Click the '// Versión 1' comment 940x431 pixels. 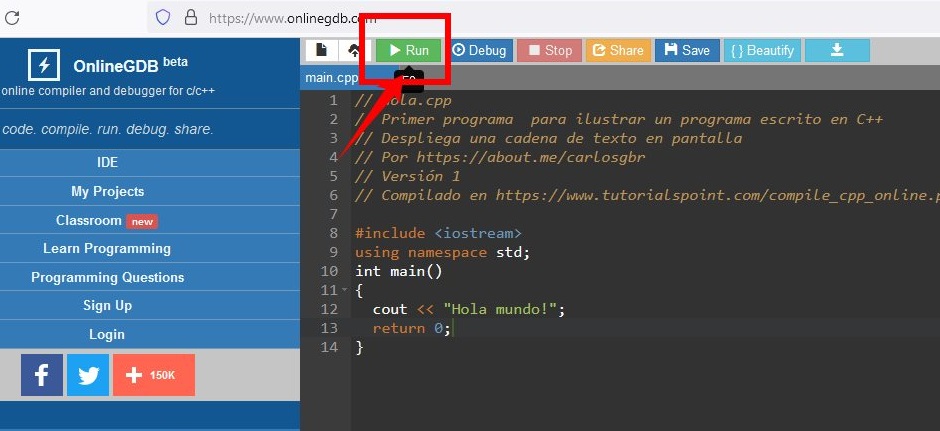coord(408,176)
